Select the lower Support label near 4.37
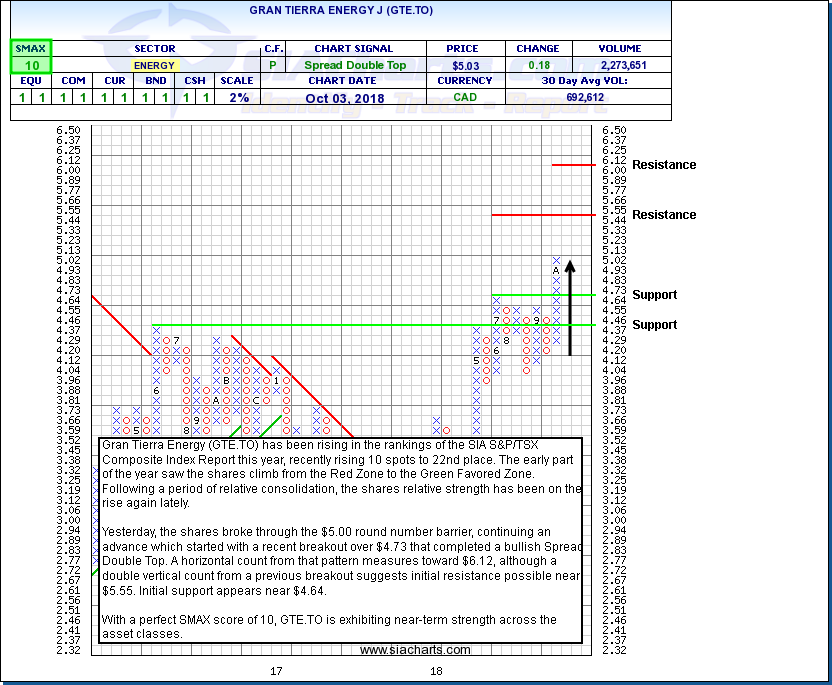This screenshot has height=685, width=832. click(654, 325)
